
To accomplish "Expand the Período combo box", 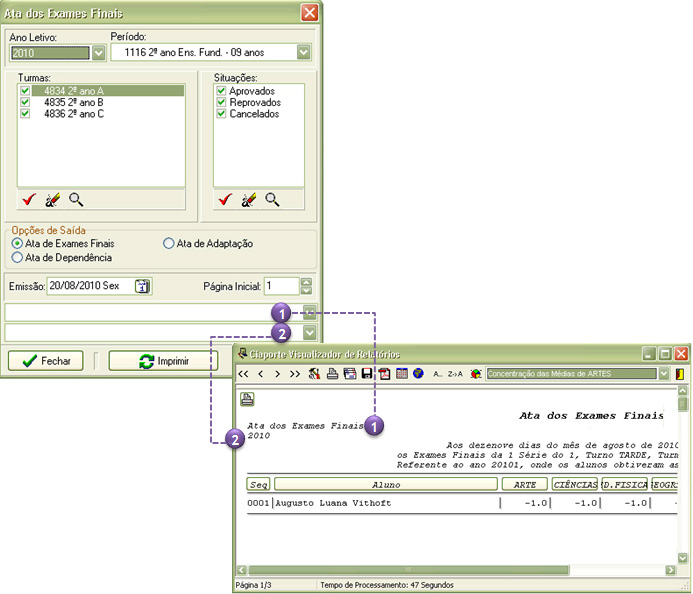I will click(303, 52).
